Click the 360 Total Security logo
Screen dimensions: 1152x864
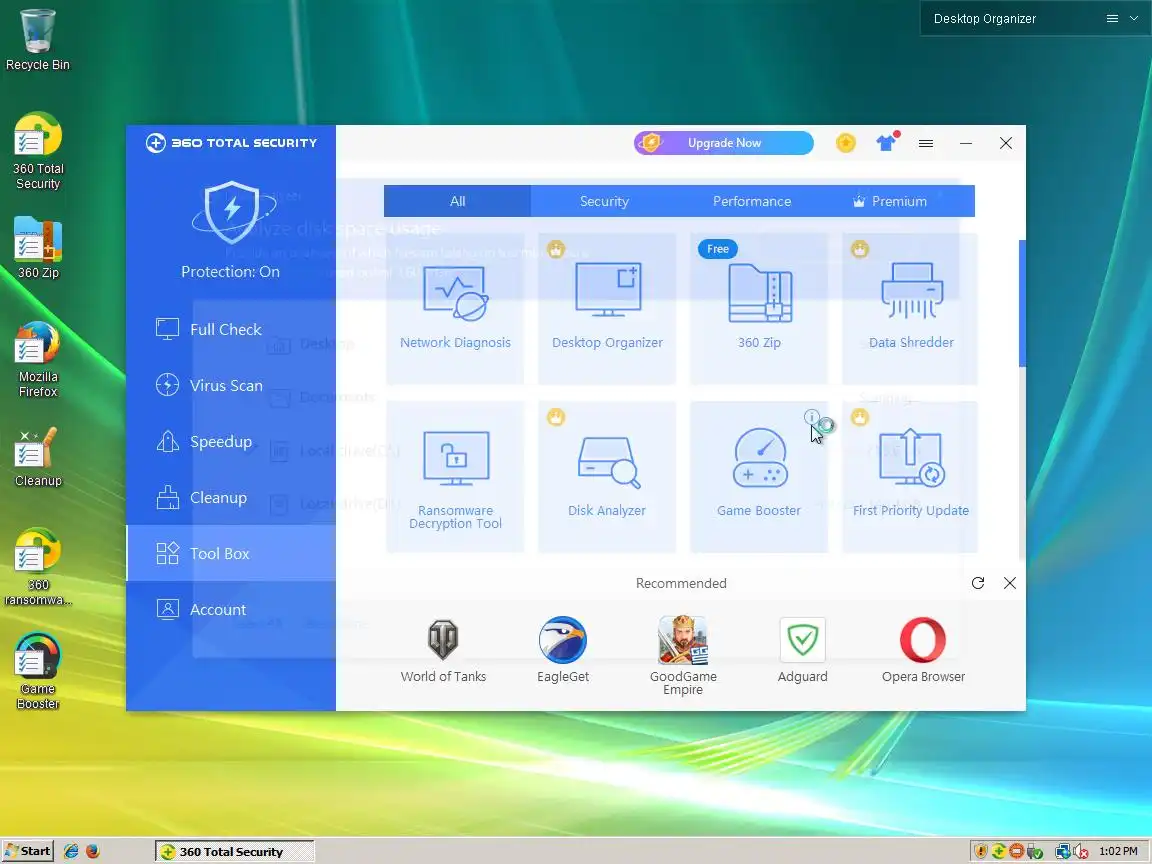[231, 143]
